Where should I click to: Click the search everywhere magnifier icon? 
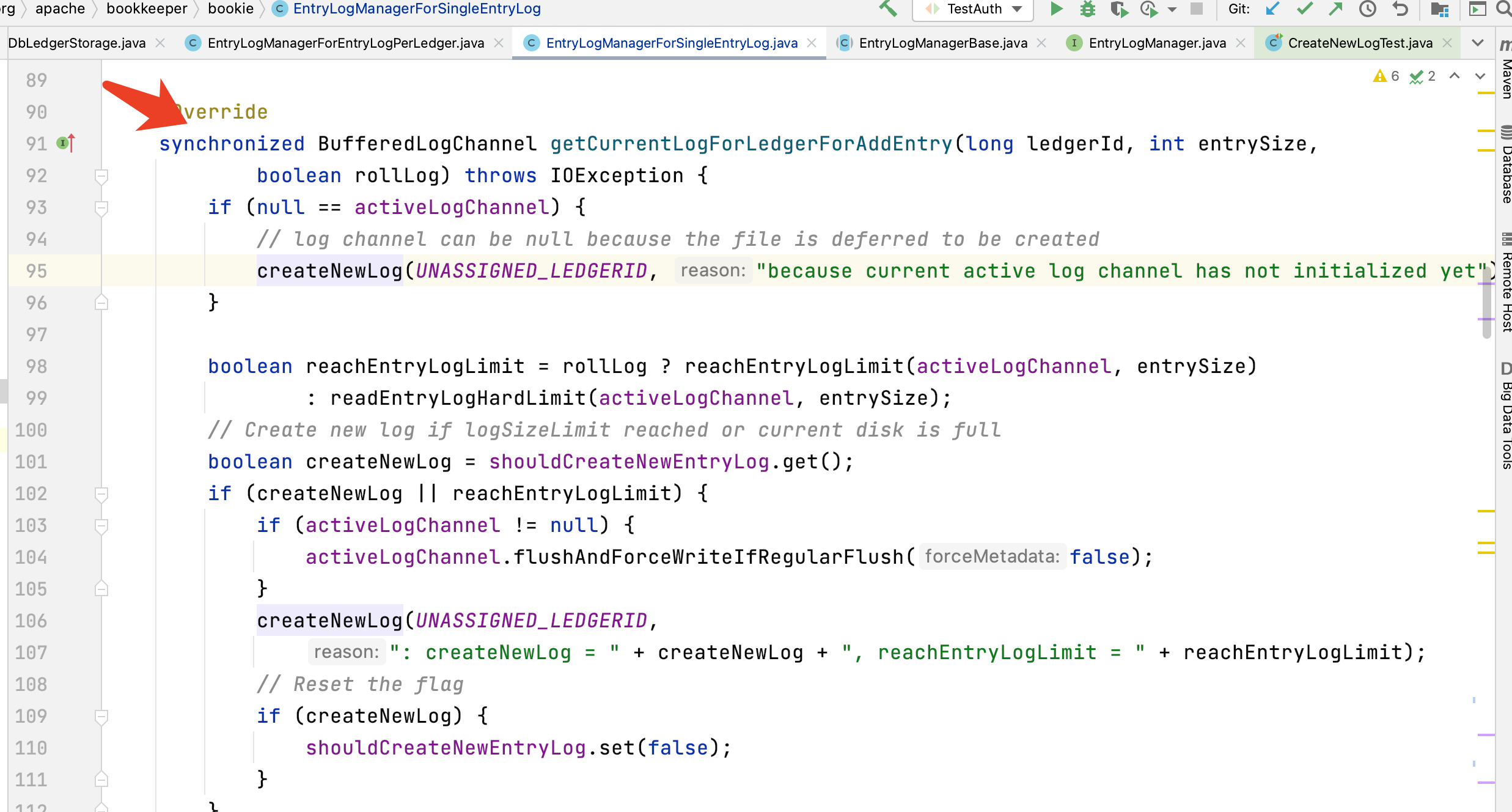click(x=1503, y=9)
